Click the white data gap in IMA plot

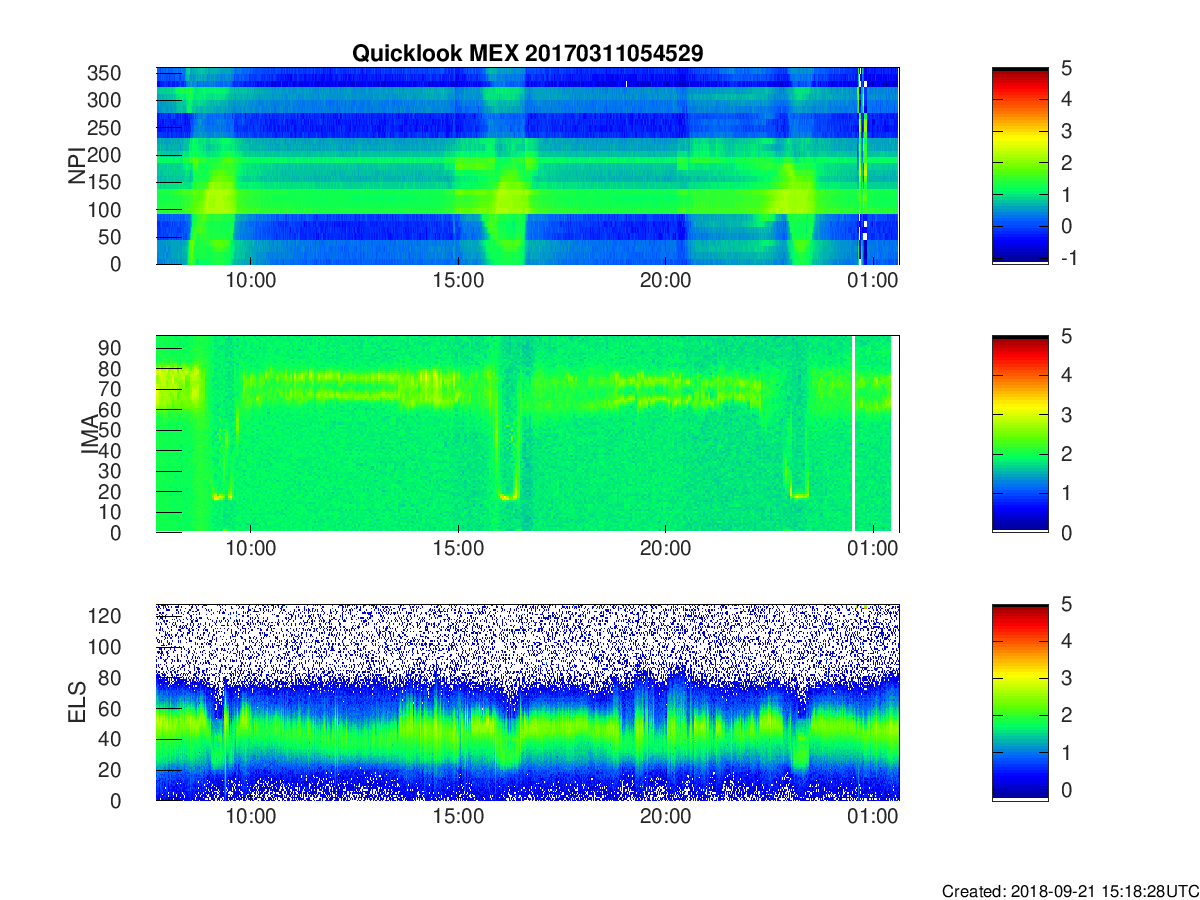[x=853, y=434]
